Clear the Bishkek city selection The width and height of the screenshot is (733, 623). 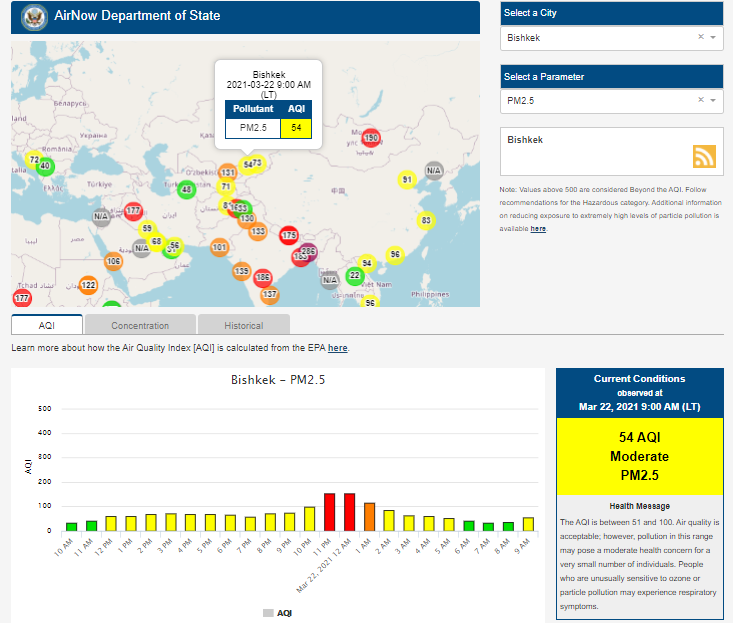click(700, 38)
